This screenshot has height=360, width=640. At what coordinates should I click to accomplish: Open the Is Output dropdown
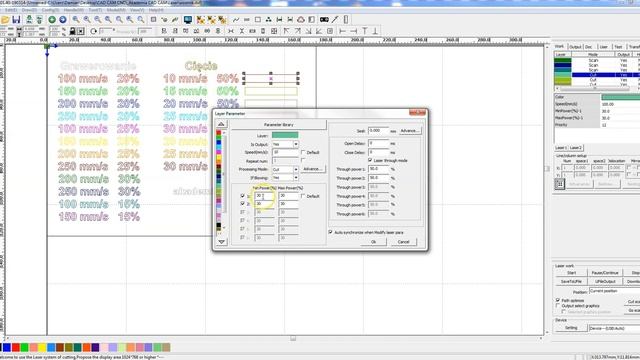pyautogui.click(x=296, y=144)
